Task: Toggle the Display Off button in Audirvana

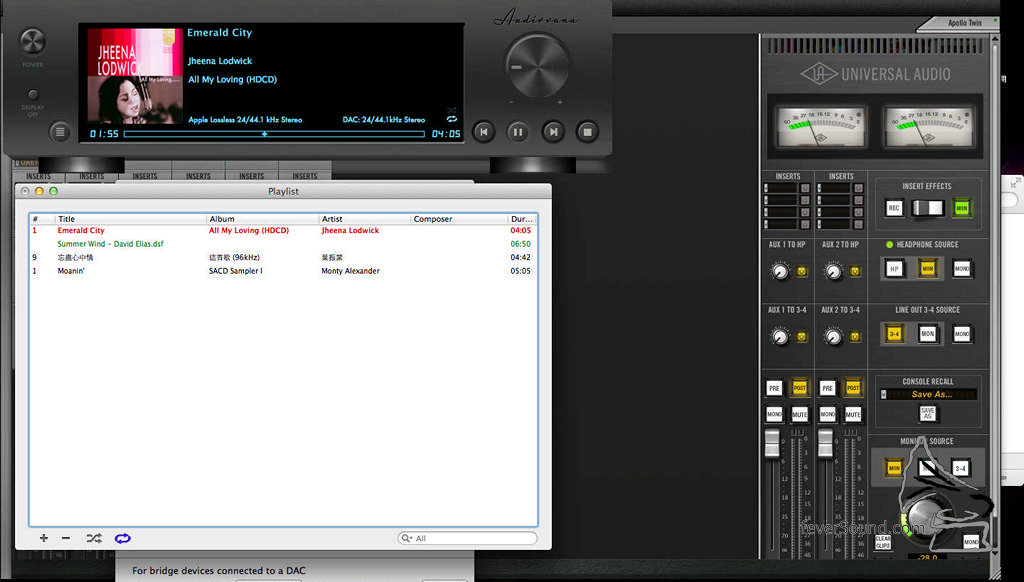Action: coord(33,95)
